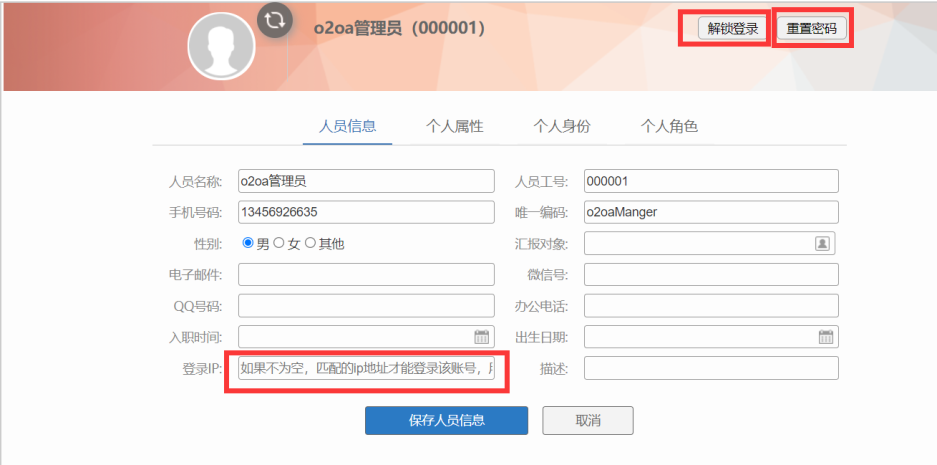This screenshot has height=465, width=937.
Task: Switch to the 人员信息 tab
Action: click(347, 126)
